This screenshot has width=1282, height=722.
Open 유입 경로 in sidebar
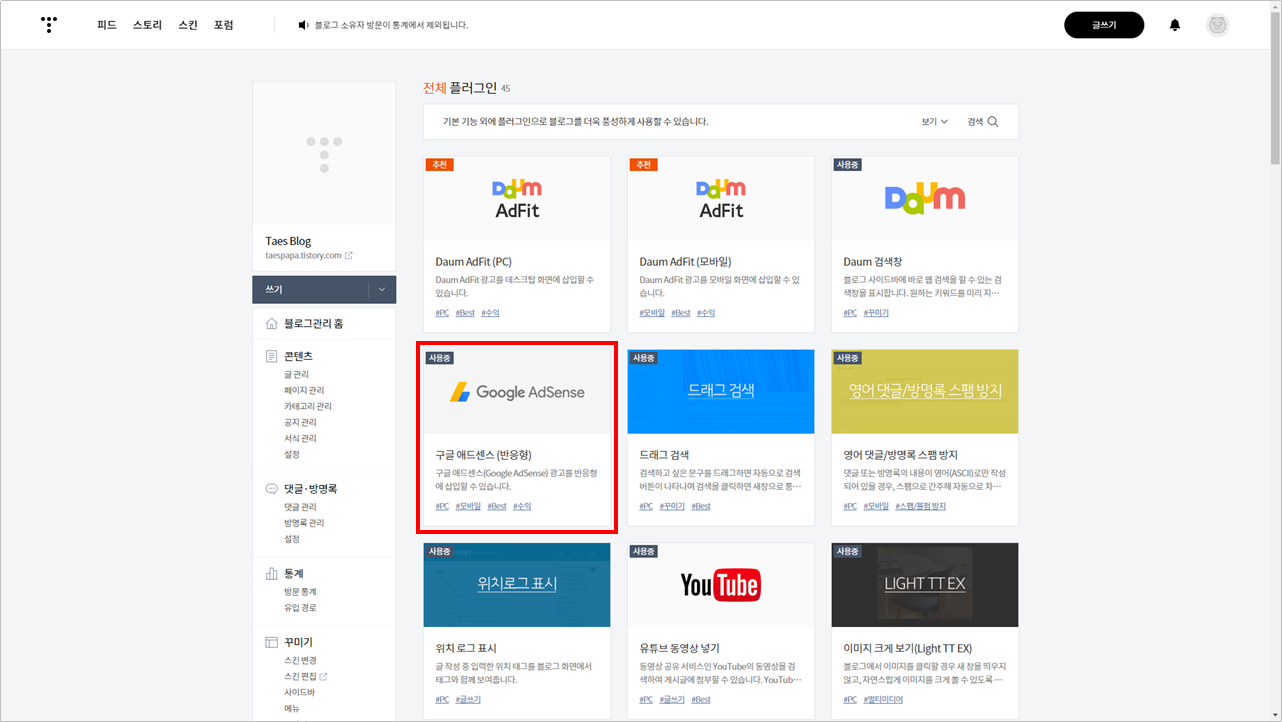point(300,608)
